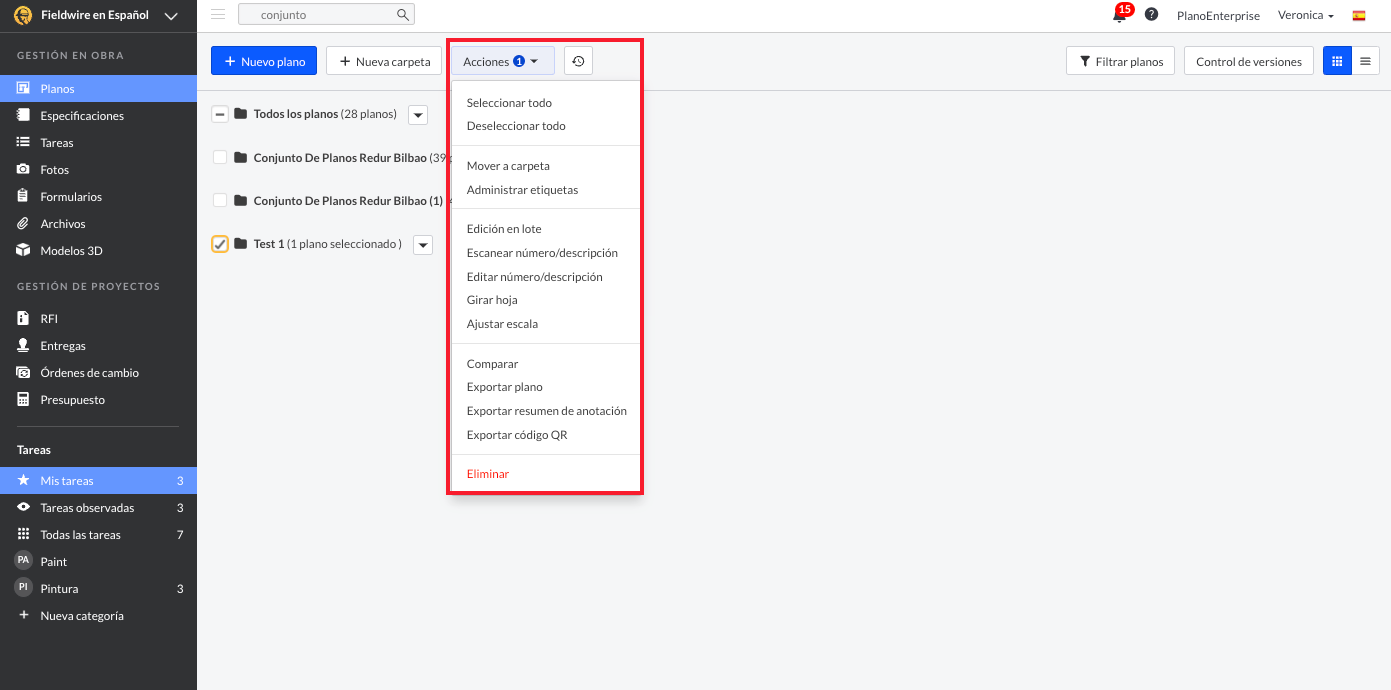Open Veronica user menu
This screenshot has width=1391, height=690.
coord(1306,15)
